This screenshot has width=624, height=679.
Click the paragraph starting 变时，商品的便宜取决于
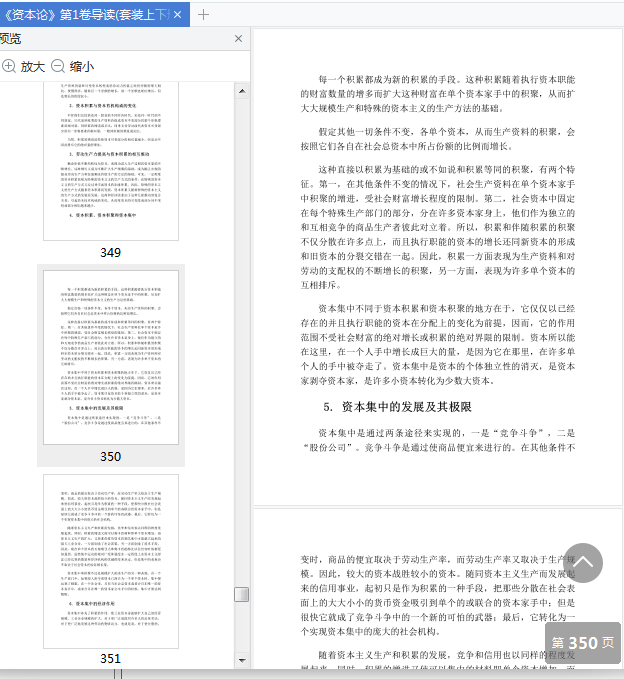pos(438,595)
